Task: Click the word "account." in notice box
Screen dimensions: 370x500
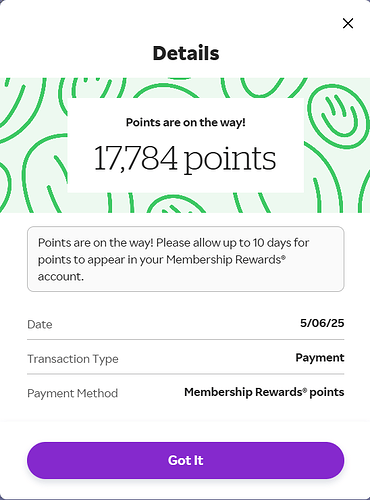Action: tap(61, 277)
